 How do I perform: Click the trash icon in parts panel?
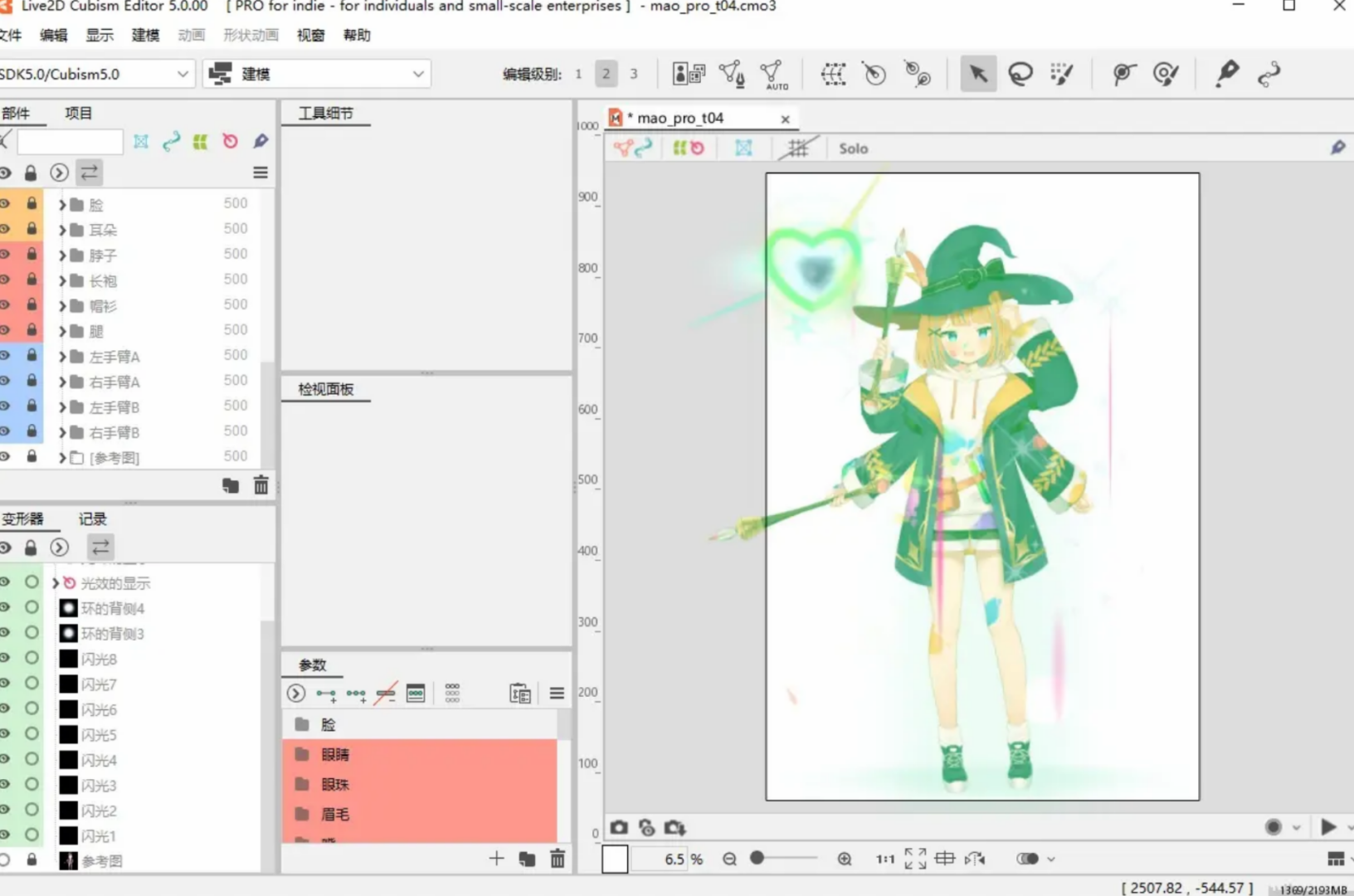click(x=261, y=485)
